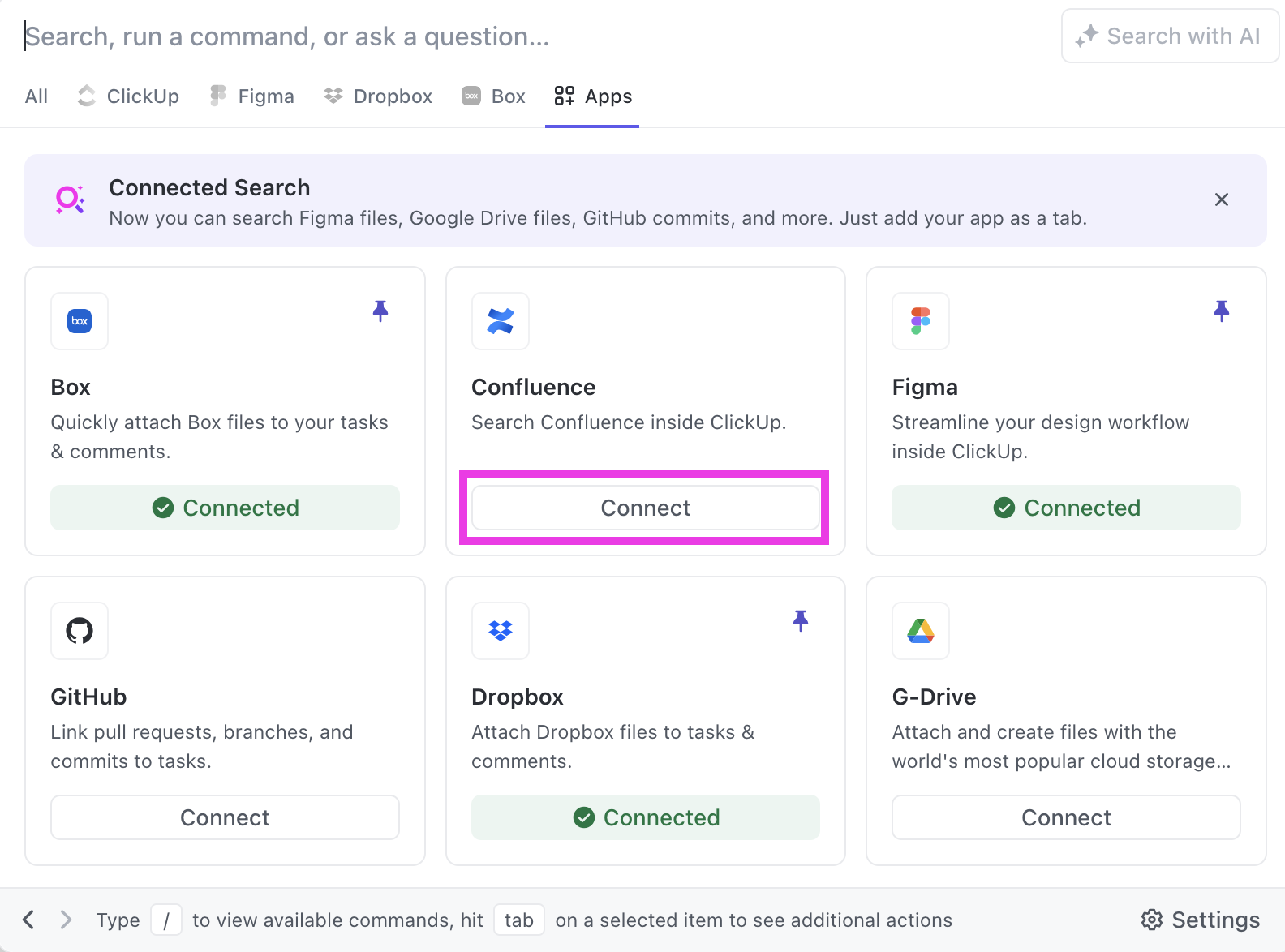Open the Dropbox search tab

(x=378, y=96)
